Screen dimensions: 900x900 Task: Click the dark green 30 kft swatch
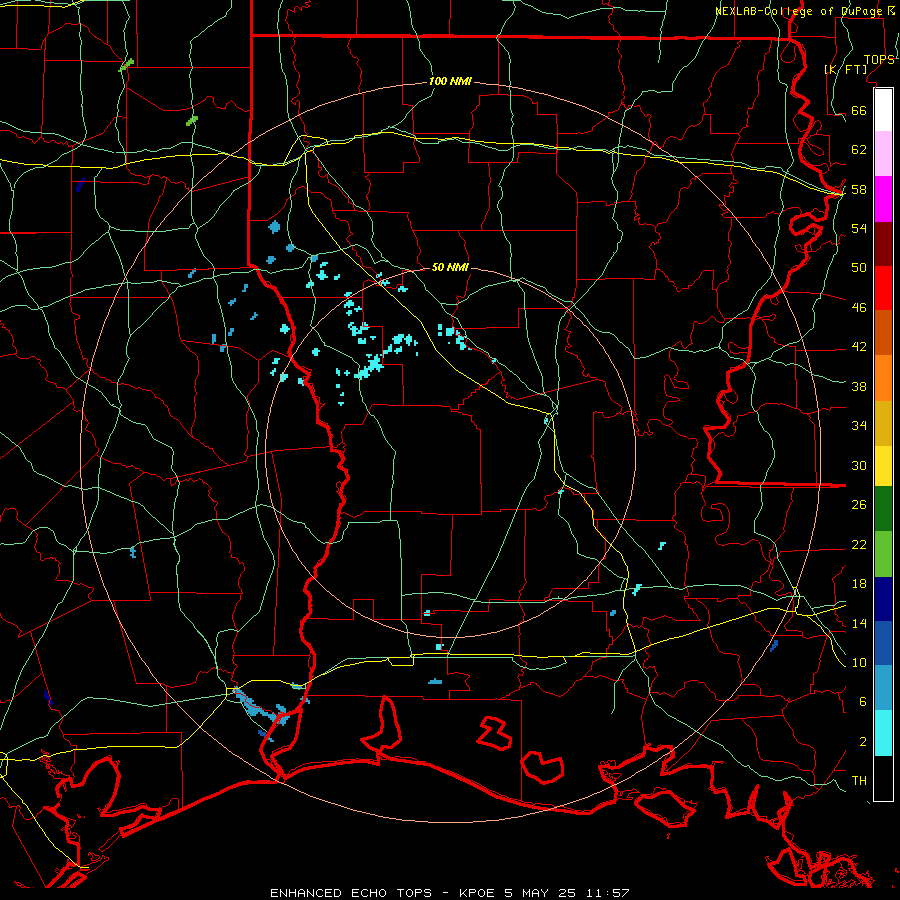(883, 509)
